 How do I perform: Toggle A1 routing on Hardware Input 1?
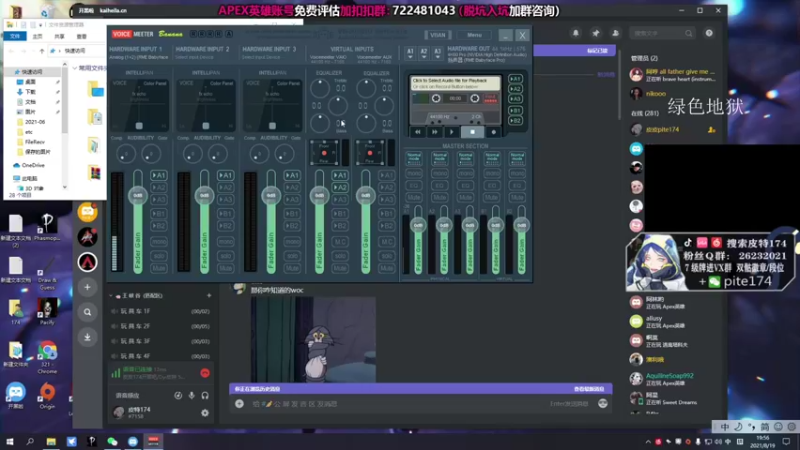coord(159,175)
